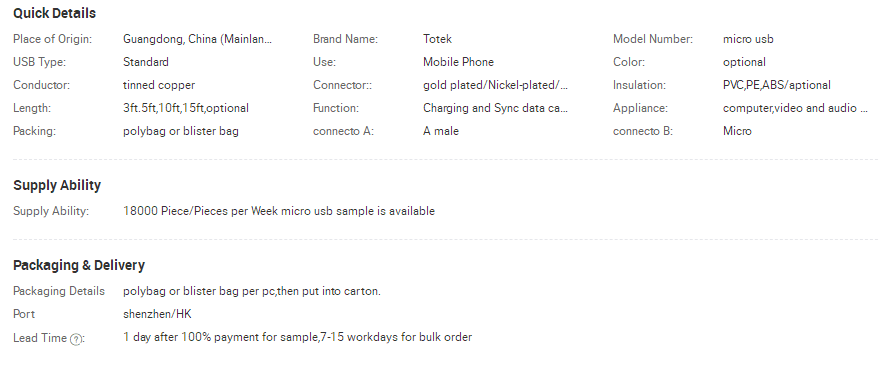Click the Length value 3ft.5ft,10ft,15ft,optional
Image resolution: width=879 pixels, height=366 pixels.
186,108
